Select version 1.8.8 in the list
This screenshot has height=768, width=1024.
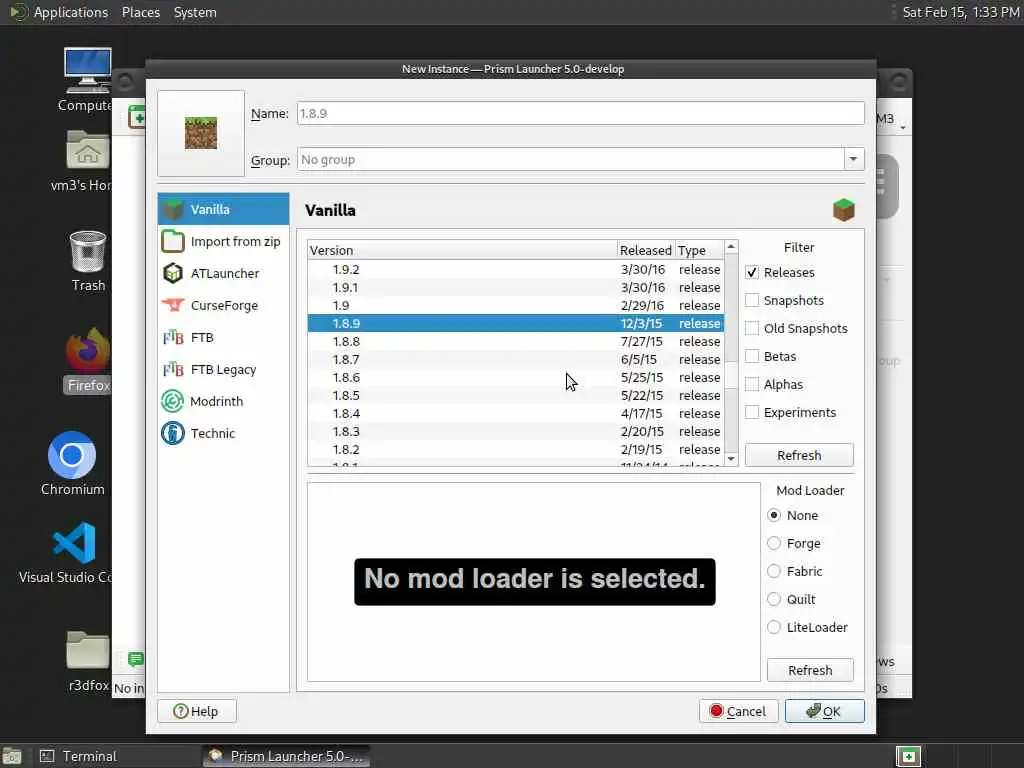point(516,341)
